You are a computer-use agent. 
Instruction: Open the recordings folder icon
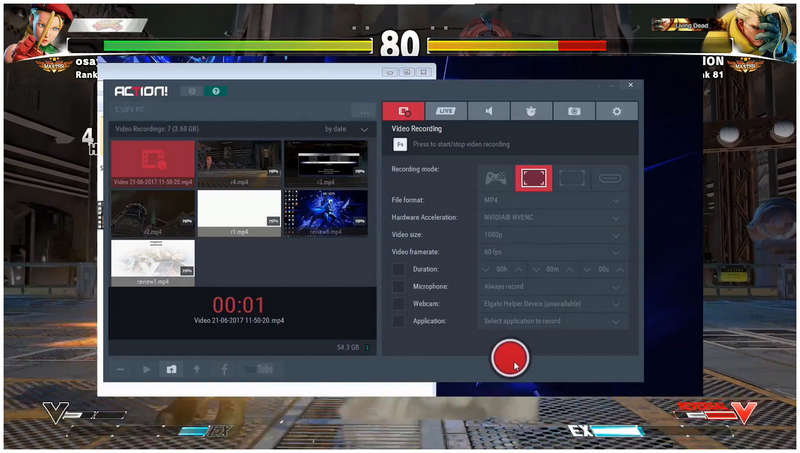[171, 369]
